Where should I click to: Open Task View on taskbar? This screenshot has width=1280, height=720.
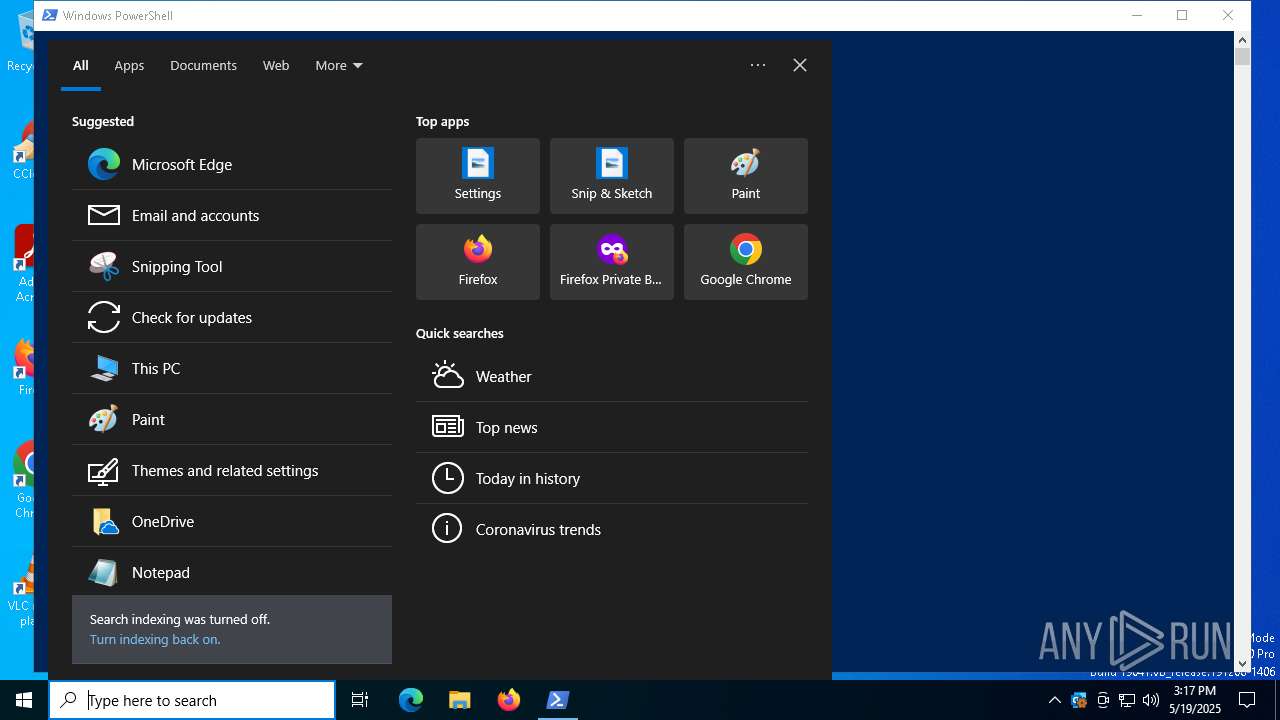click(360, 700)
